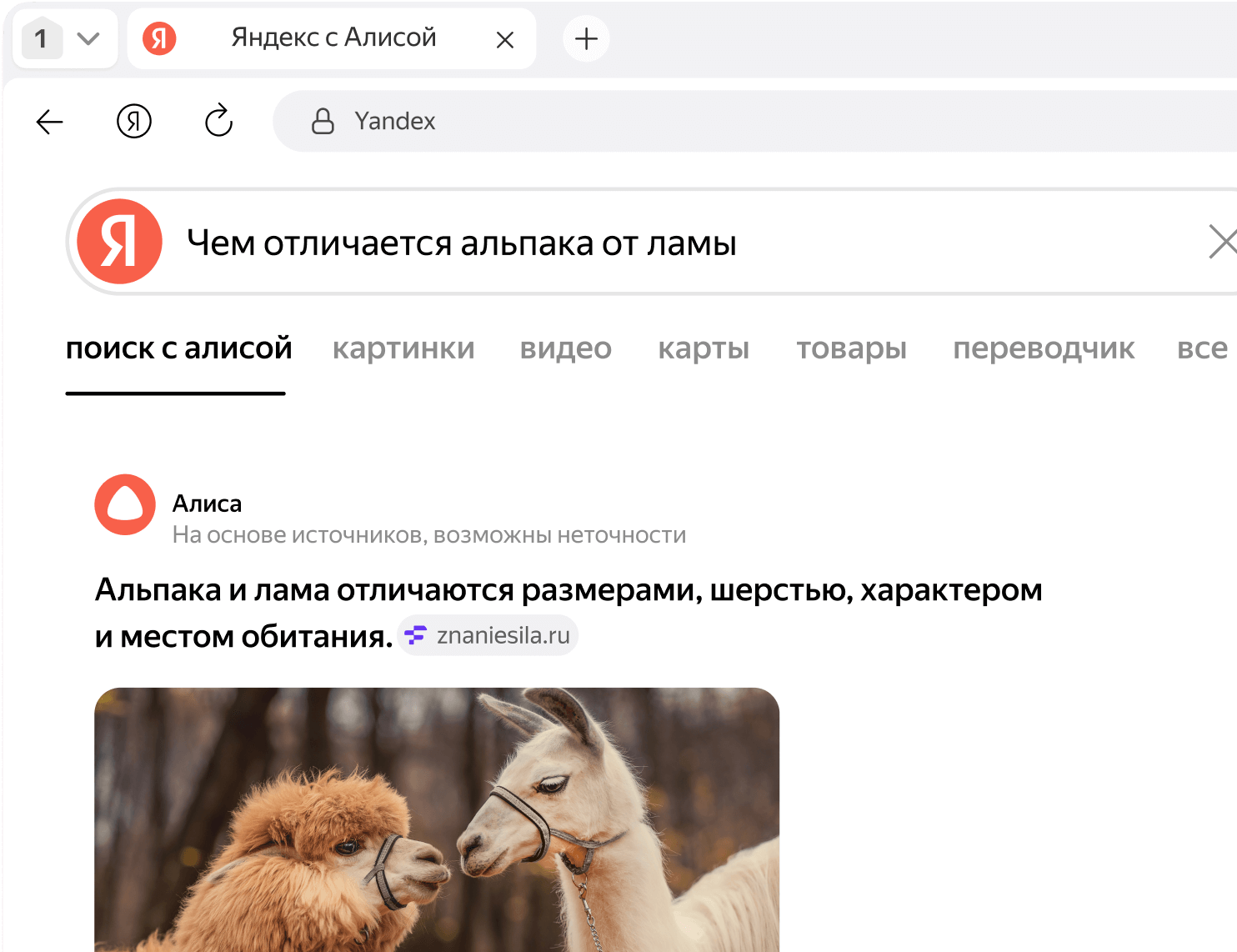Click the товары search category
1237x952 pixels.
[x=851, y=349]
